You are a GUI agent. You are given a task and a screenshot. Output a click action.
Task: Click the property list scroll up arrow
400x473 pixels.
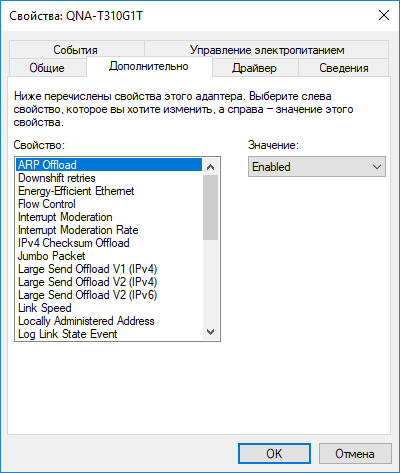pos(211,167)
